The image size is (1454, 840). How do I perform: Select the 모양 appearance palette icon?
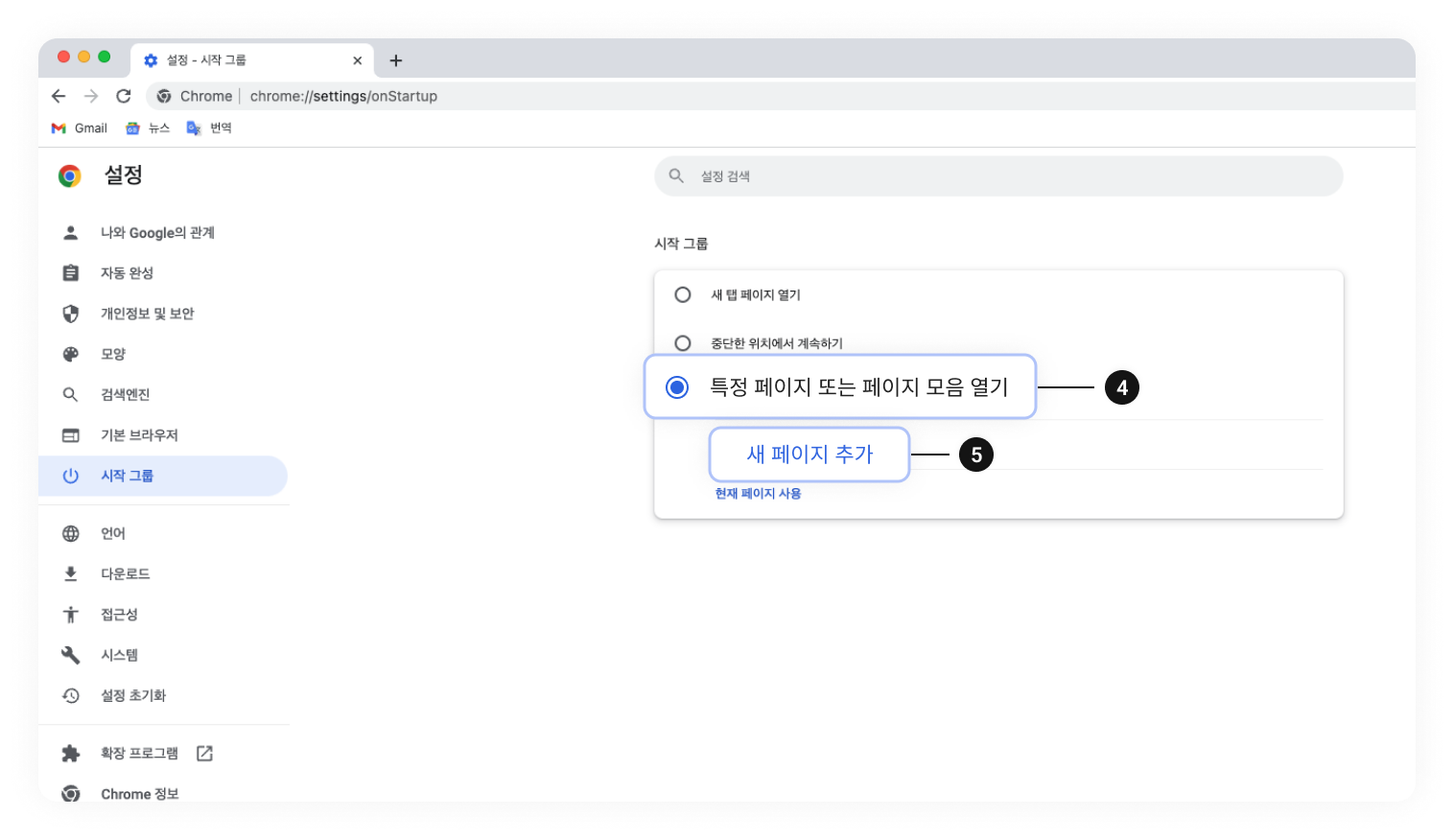point(71,354)
